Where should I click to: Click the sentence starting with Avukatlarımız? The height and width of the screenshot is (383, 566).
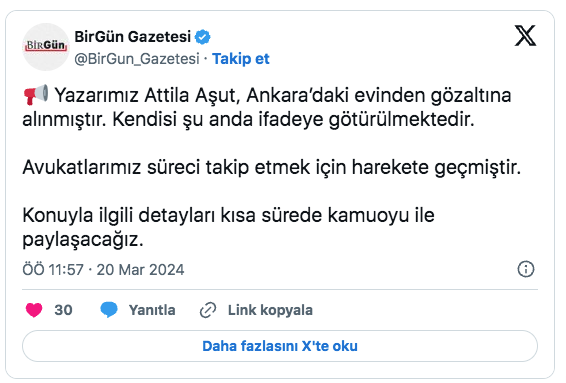point(271,167)
